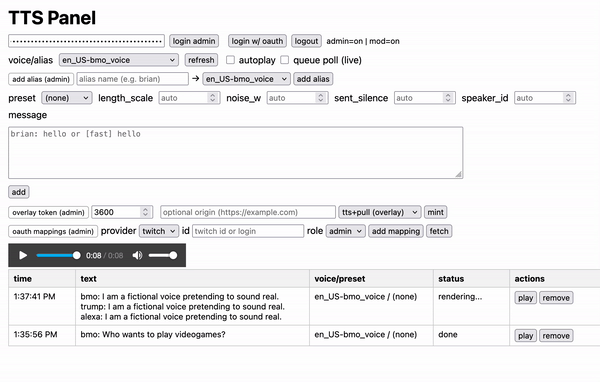Image resolution: width=600 pixels, height=382 pixels.
Task: Click the add message button
Action: (18, 192)
